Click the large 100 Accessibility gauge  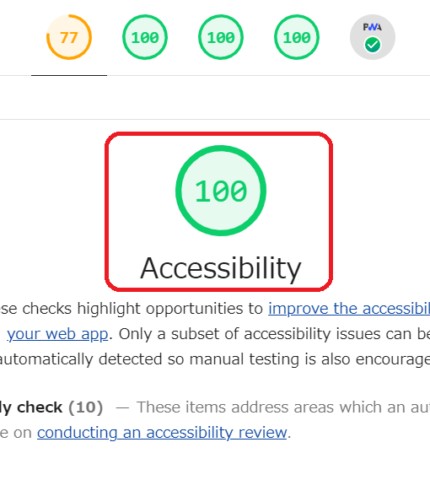click(221, 190)
